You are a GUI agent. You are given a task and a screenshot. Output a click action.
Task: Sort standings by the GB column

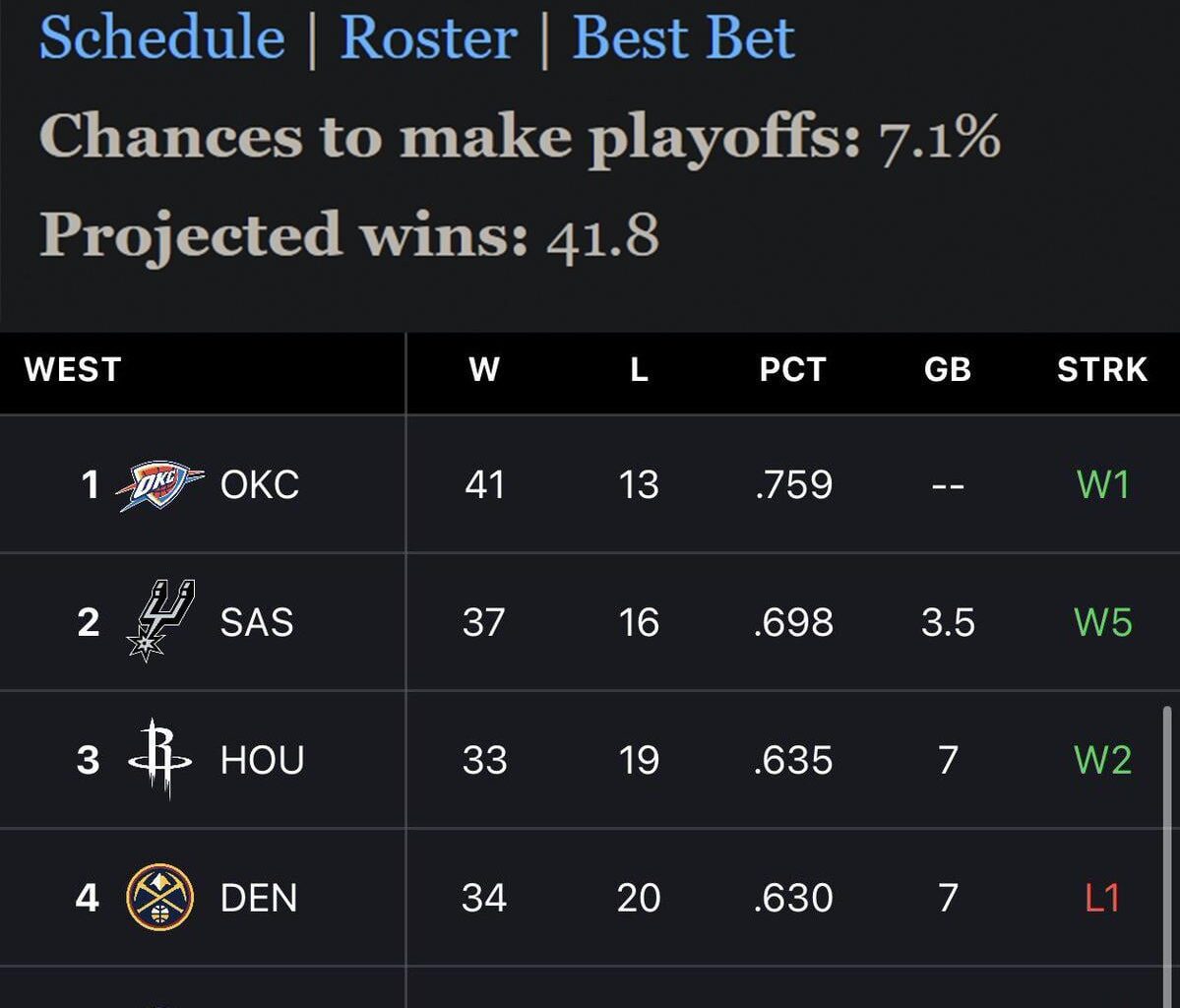(x=947, y=371)
